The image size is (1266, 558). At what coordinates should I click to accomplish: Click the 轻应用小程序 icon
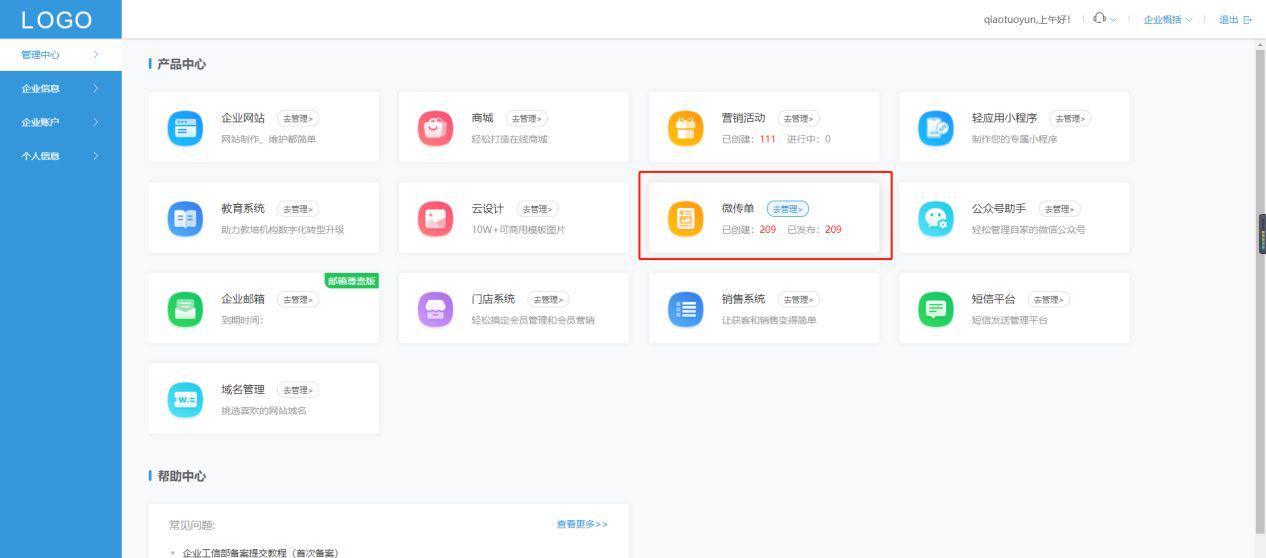935,128
